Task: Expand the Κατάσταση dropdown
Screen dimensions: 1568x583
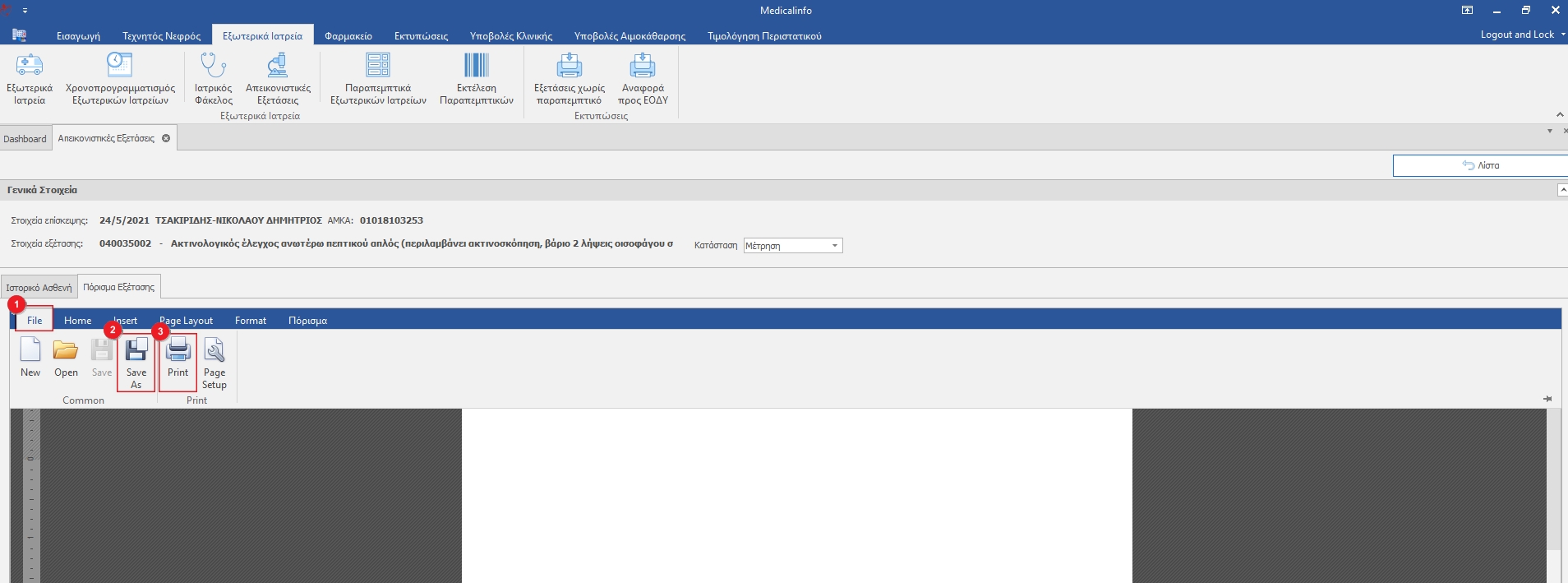Action: (834, 246)
